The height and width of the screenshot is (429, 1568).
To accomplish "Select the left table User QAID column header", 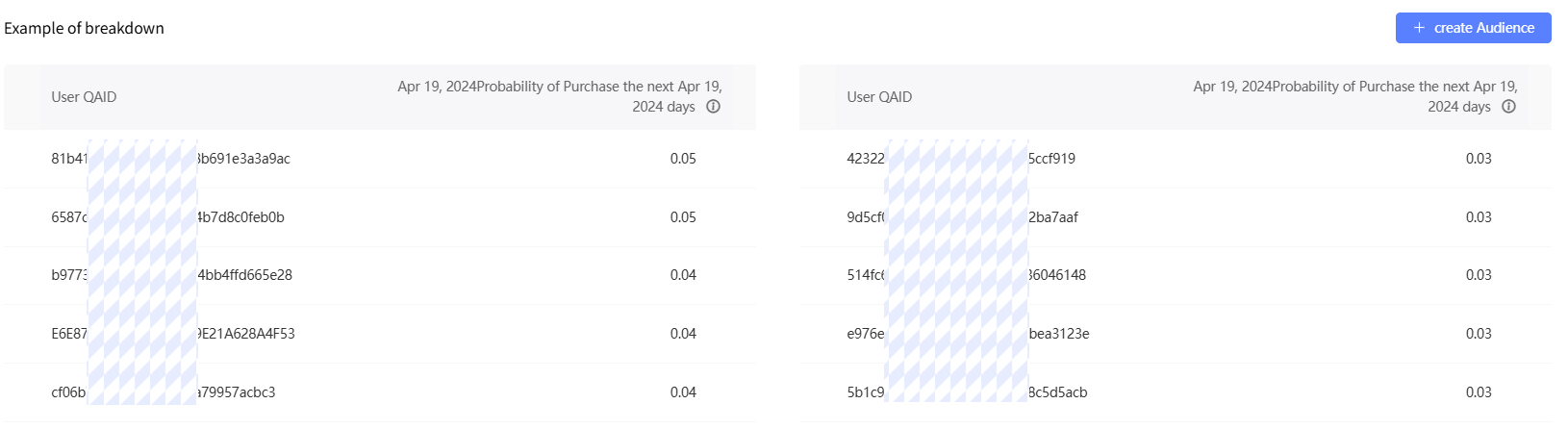I will coord(84,97).
